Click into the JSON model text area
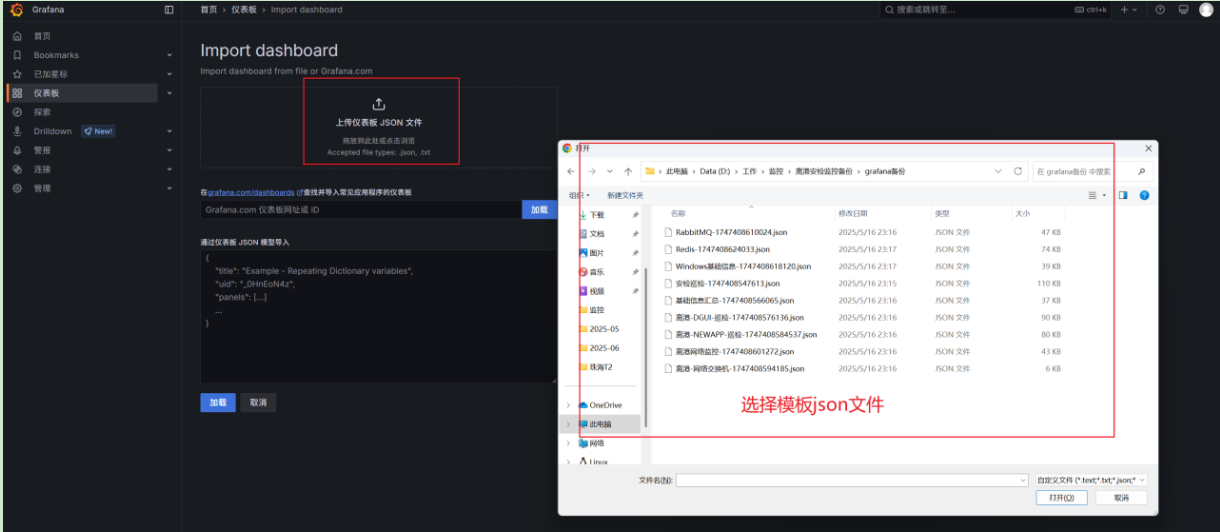Image resolution: width=1220 pixels, height=532 pixels. click(x=378, y=316)
